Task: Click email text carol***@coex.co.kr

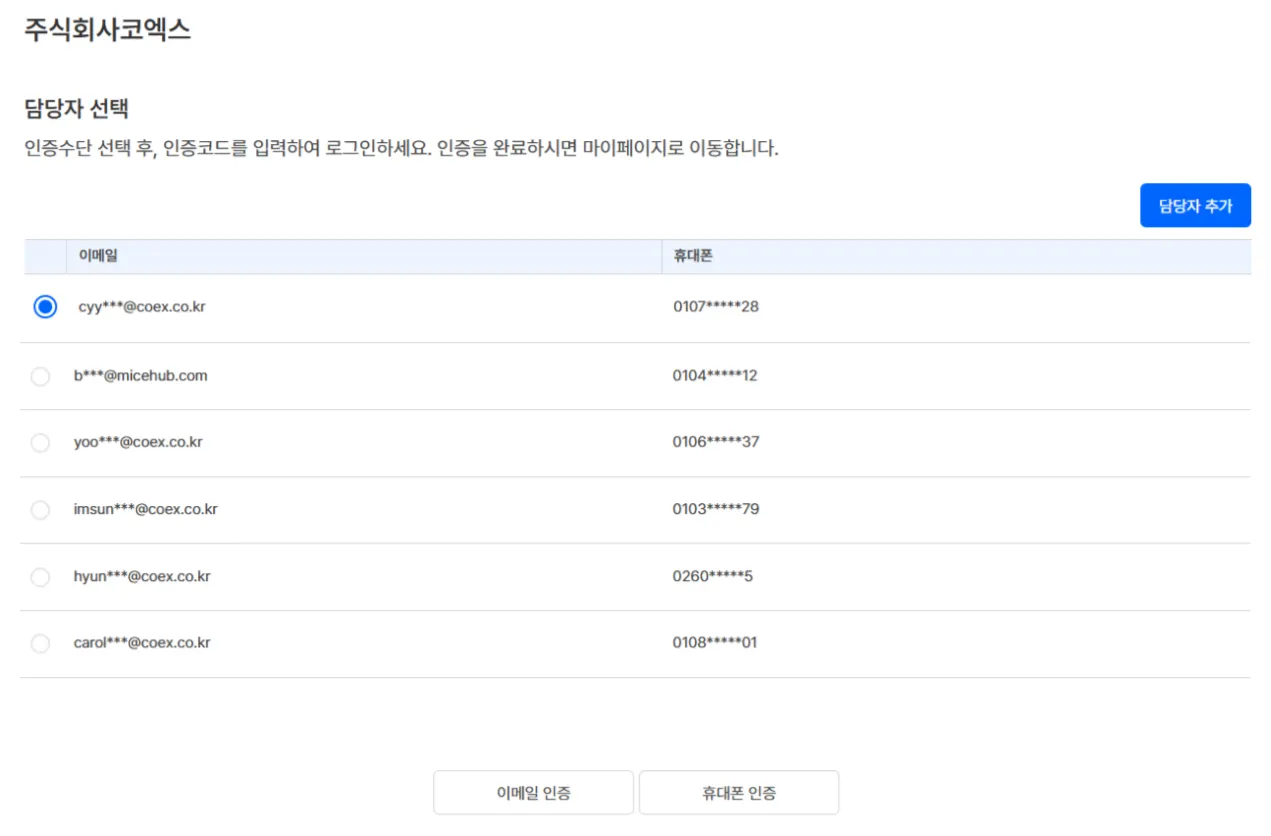Action: point(142,643)
